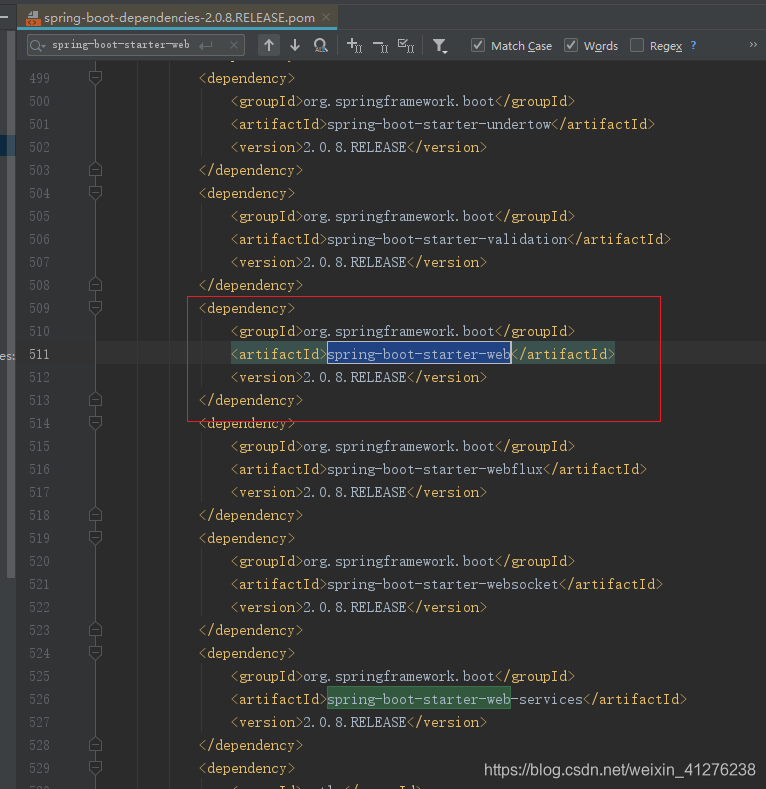Collapse fold marker at line 513
Image resolution: width=766 pixels, height=789 pixels.
pos(96,400)
